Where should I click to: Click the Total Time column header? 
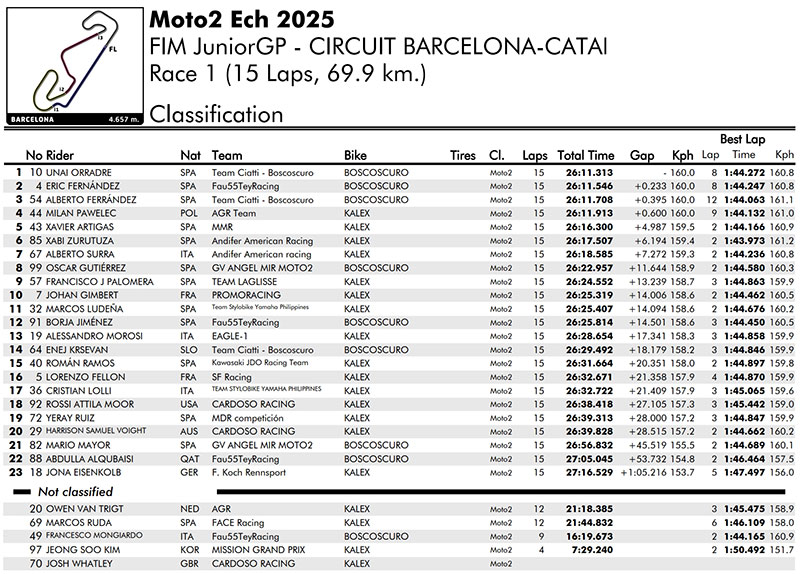586,155
